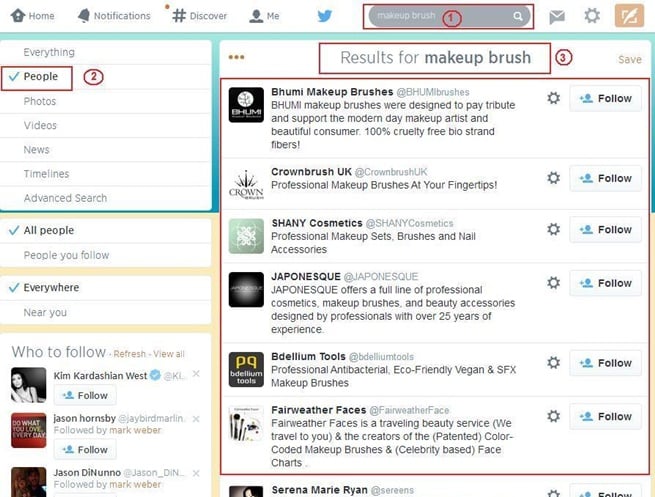Open Fairweather Faces avatar

(246, 423)
